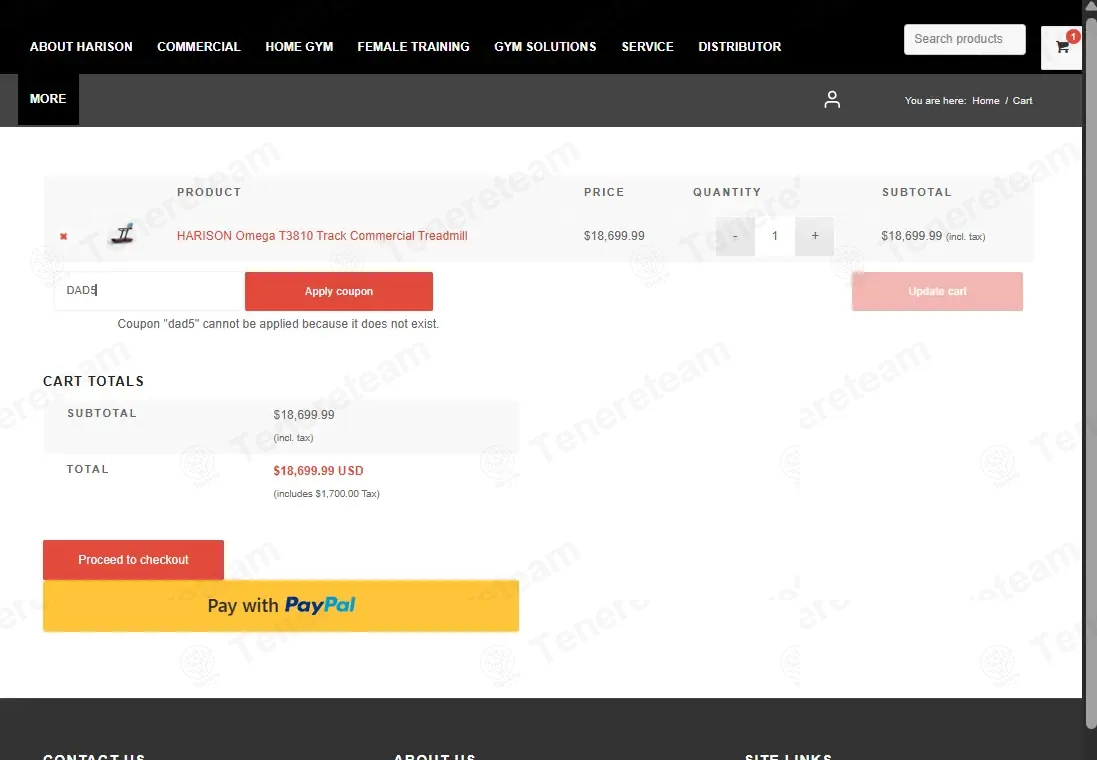Viewport: 1097px width, 760px height.
Task: Go to Home breadcrumb link
Action: [x=985, y=101]
